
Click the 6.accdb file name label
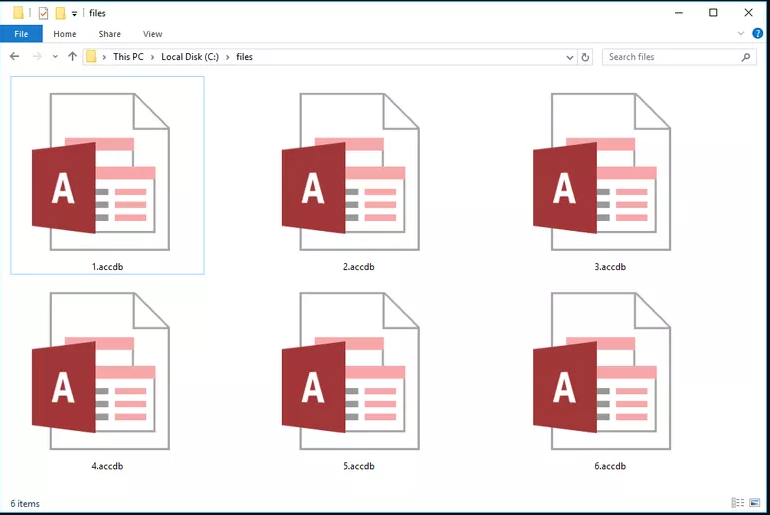(610, 466)
